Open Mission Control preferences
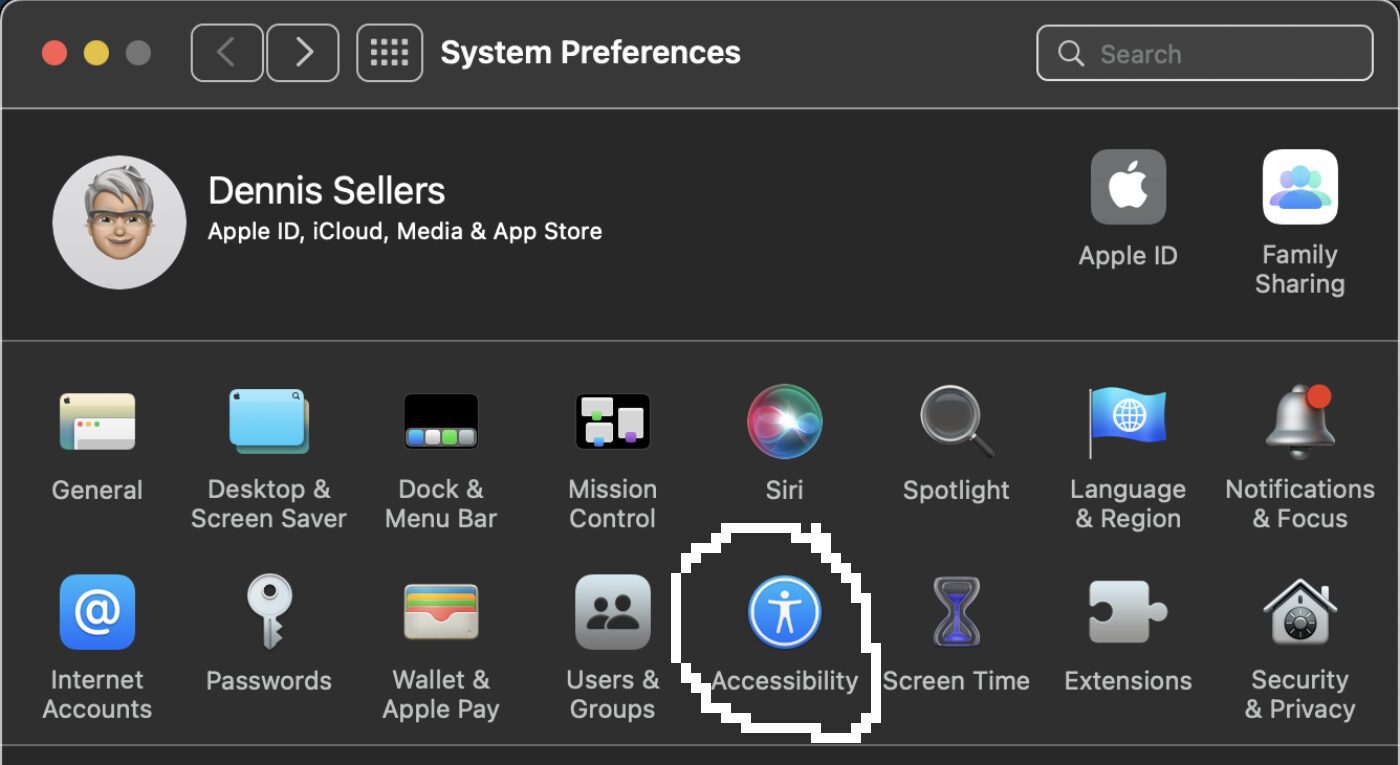 (x=612, y=422)
